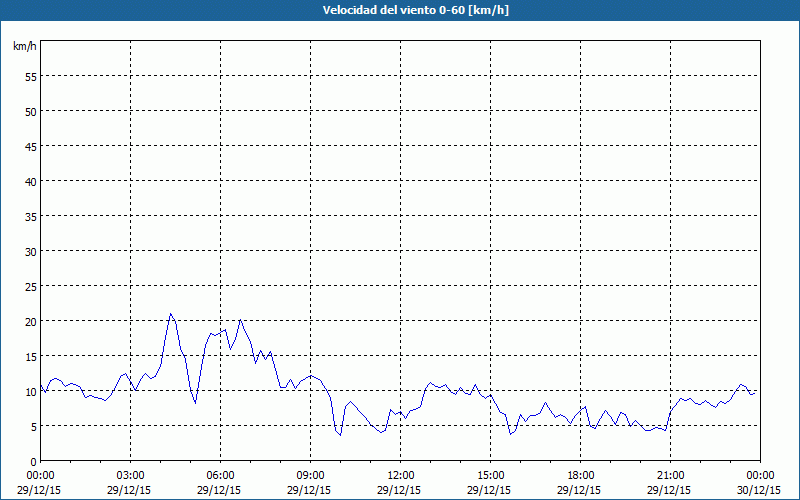This screenshot has height=500, width=800.
Task: Click the chart title 'Velocidad del viento 0-60 [km/h]'
Action: (416, 10)
